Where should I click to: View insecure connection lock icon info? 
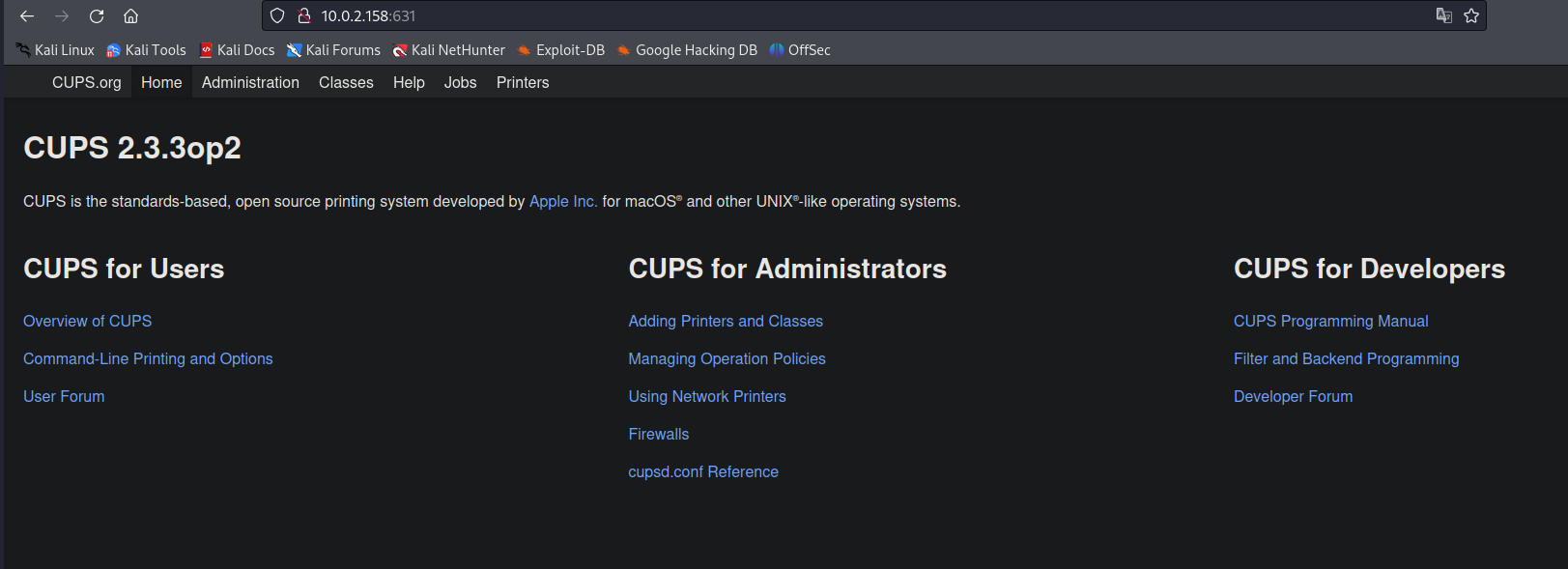pyautogui.click(x=304, y=15)
